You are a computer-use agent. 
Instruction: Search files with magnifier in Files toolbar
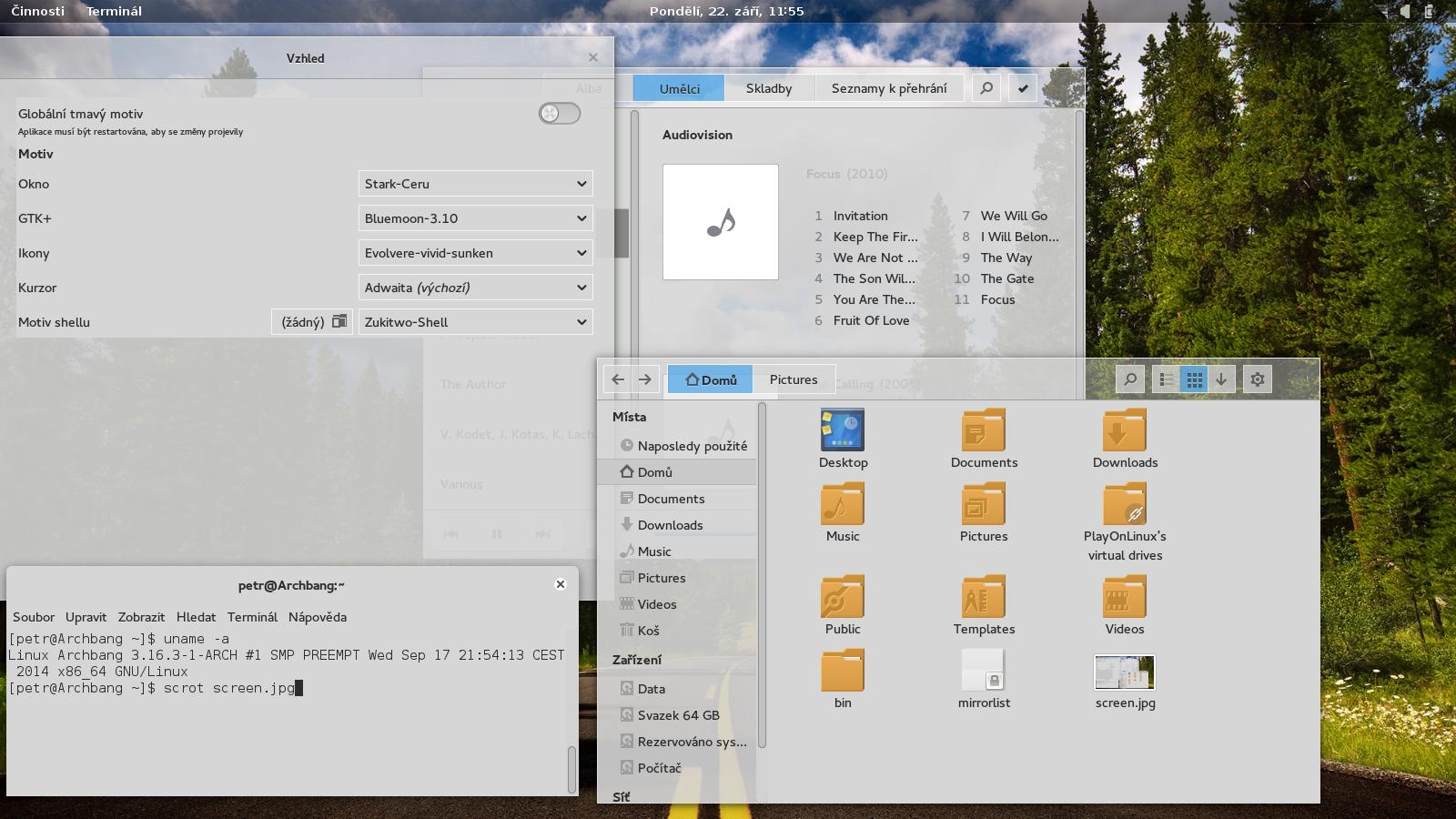click(x=1130, y=379)
